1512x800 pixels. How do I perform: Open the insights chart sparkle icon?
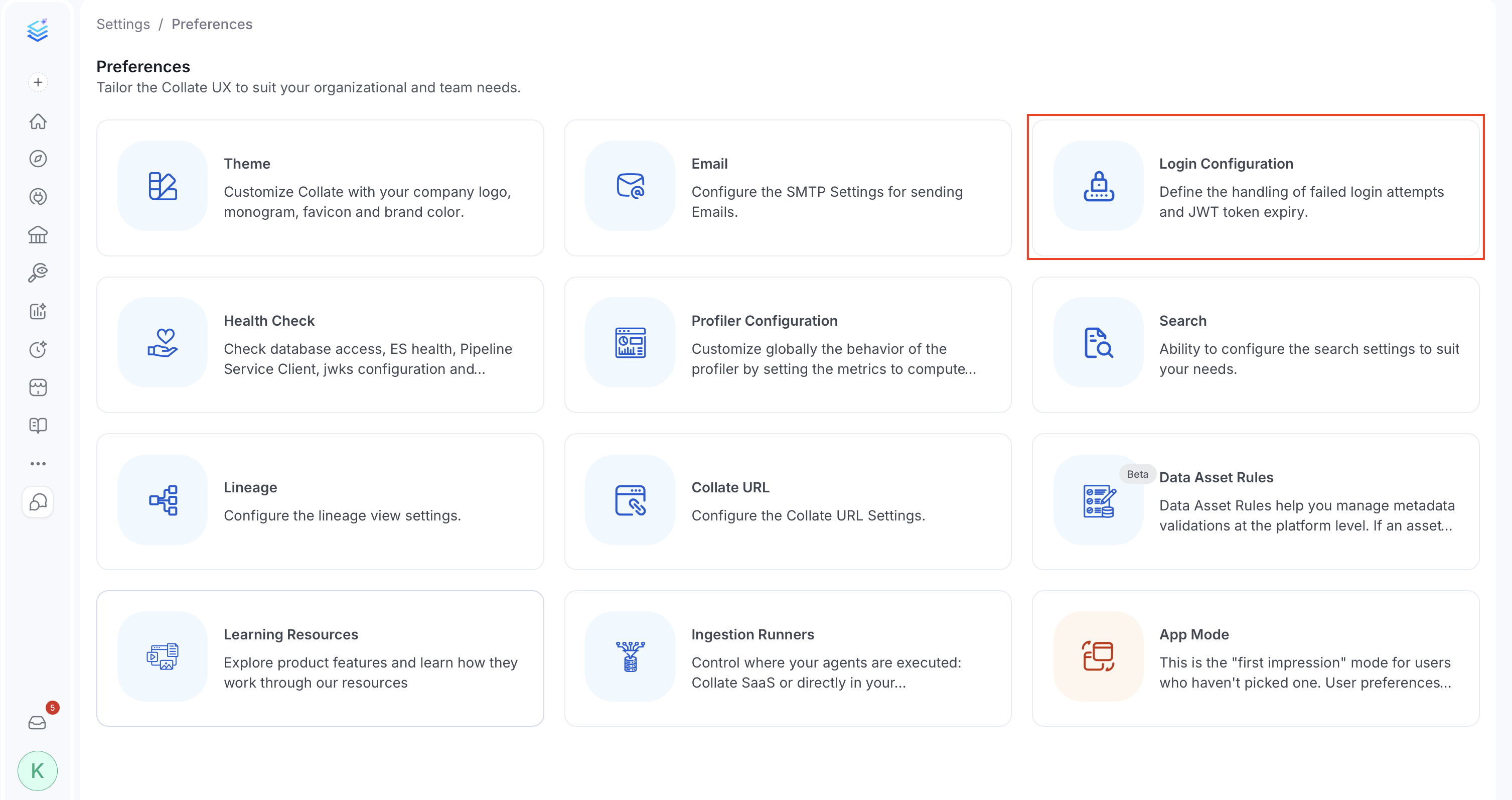pos(38,311)
